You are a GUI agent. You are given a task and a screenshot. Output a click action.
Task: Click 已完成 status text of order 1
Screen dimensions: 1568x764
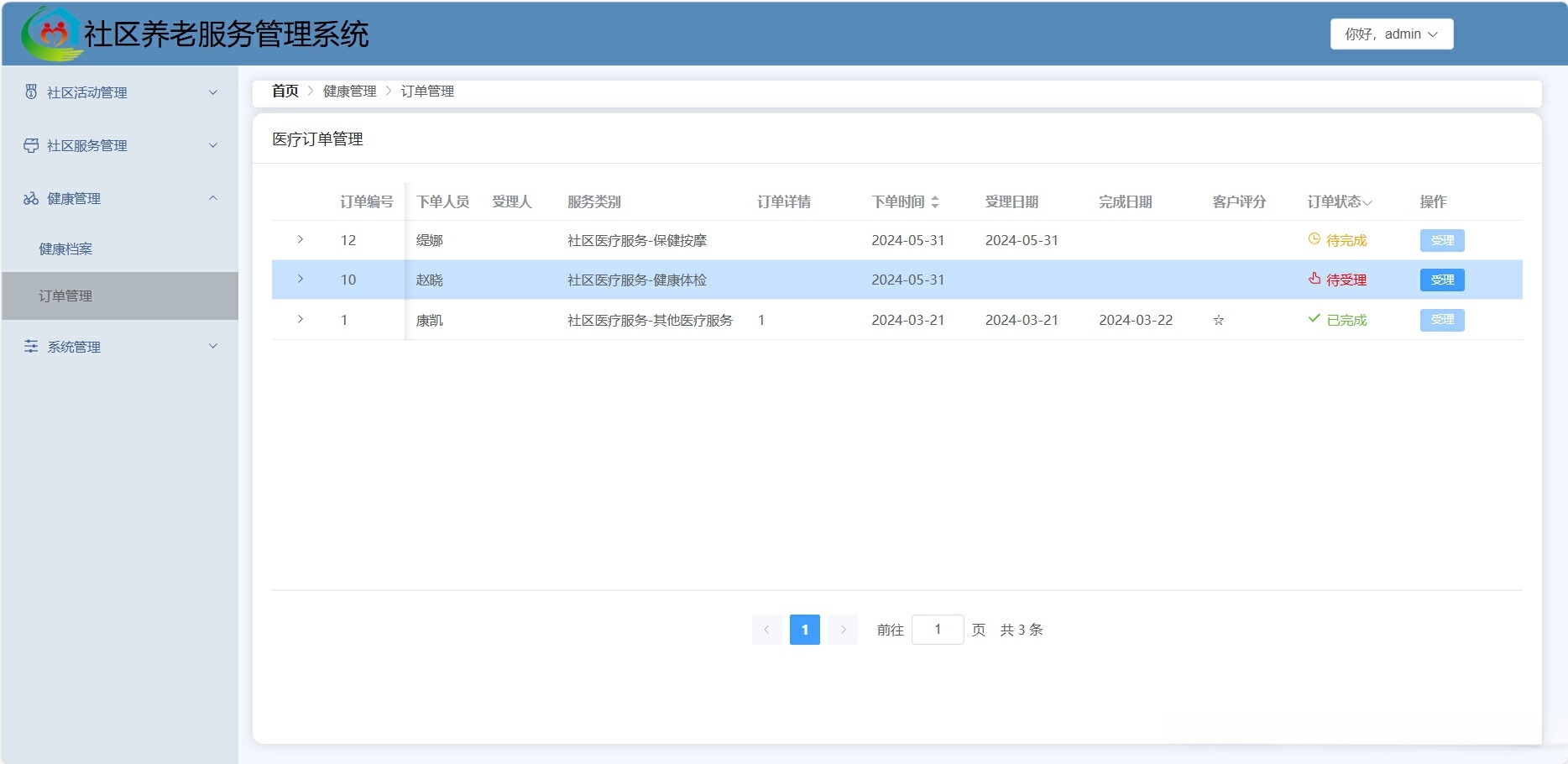[x=1346, y=320]
